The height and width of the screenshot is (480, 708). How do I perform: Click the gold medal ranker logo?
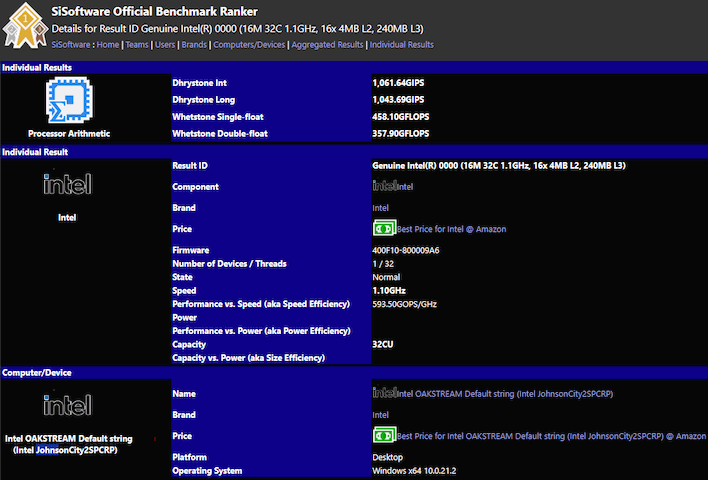click(25, 25)
